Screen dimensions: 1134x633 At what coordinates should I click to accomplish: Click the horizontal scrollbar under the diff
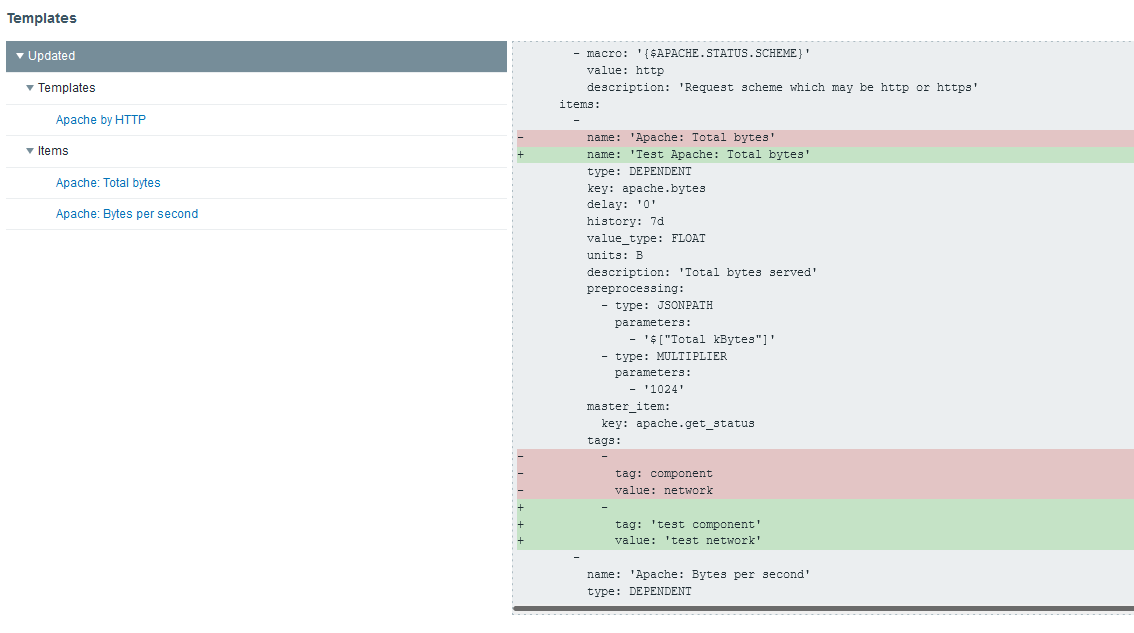(823, 609)
